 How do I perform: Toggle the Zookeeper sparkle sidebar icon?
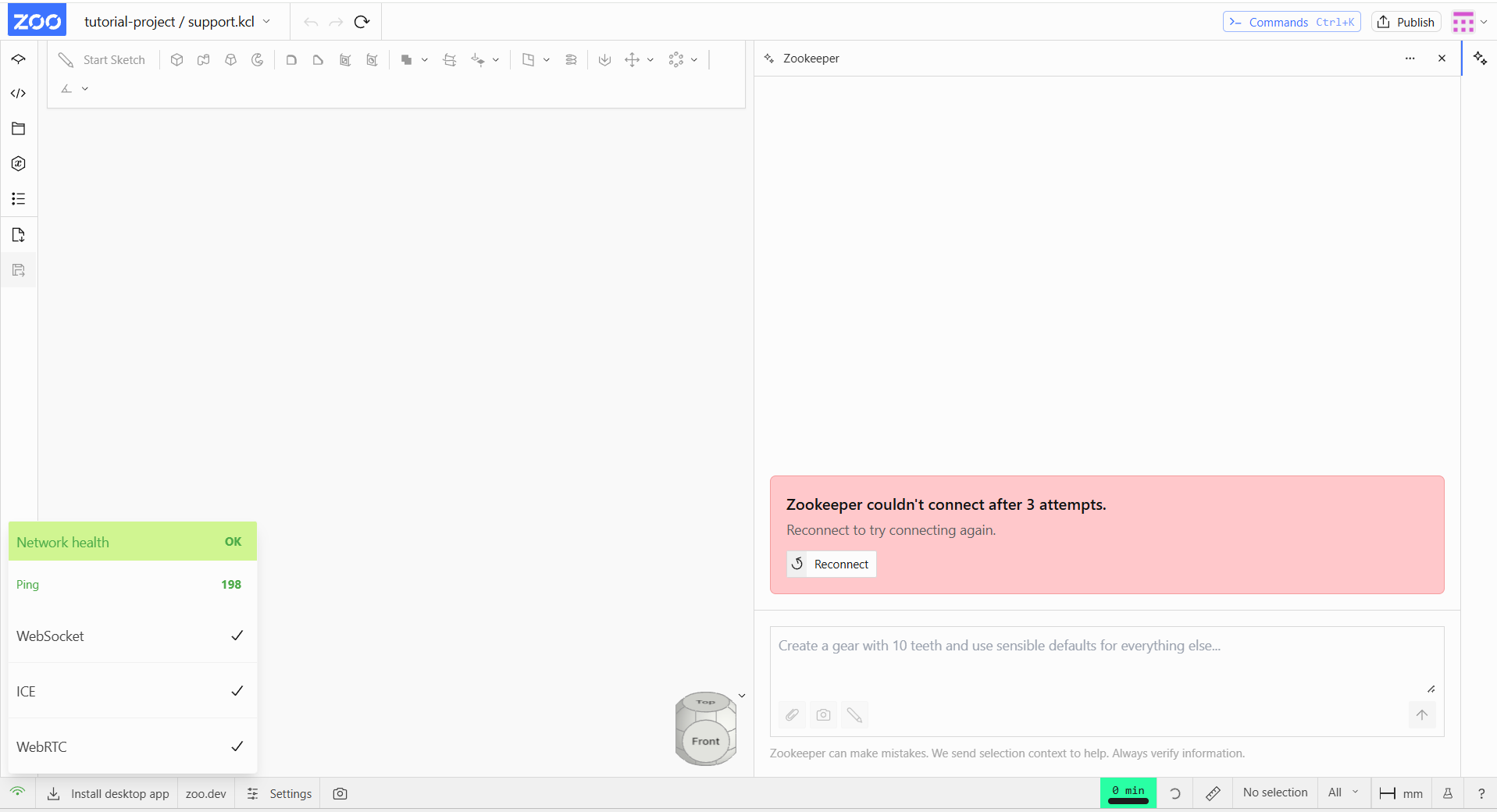point(1480,59)
